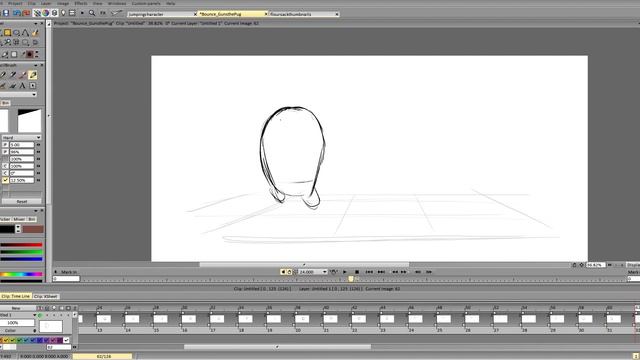Image resolution: width=640 pixels, height=360 pixels.
Task: Toggle the C button beside 0° angle
Action: tap(5, 173)
